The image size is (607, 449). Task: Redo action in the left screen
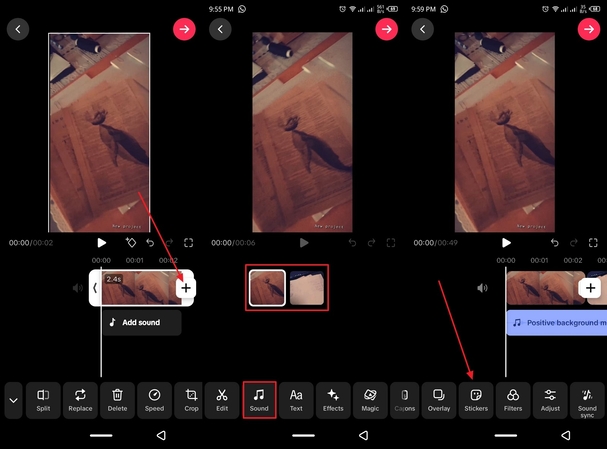pos(169,243)
